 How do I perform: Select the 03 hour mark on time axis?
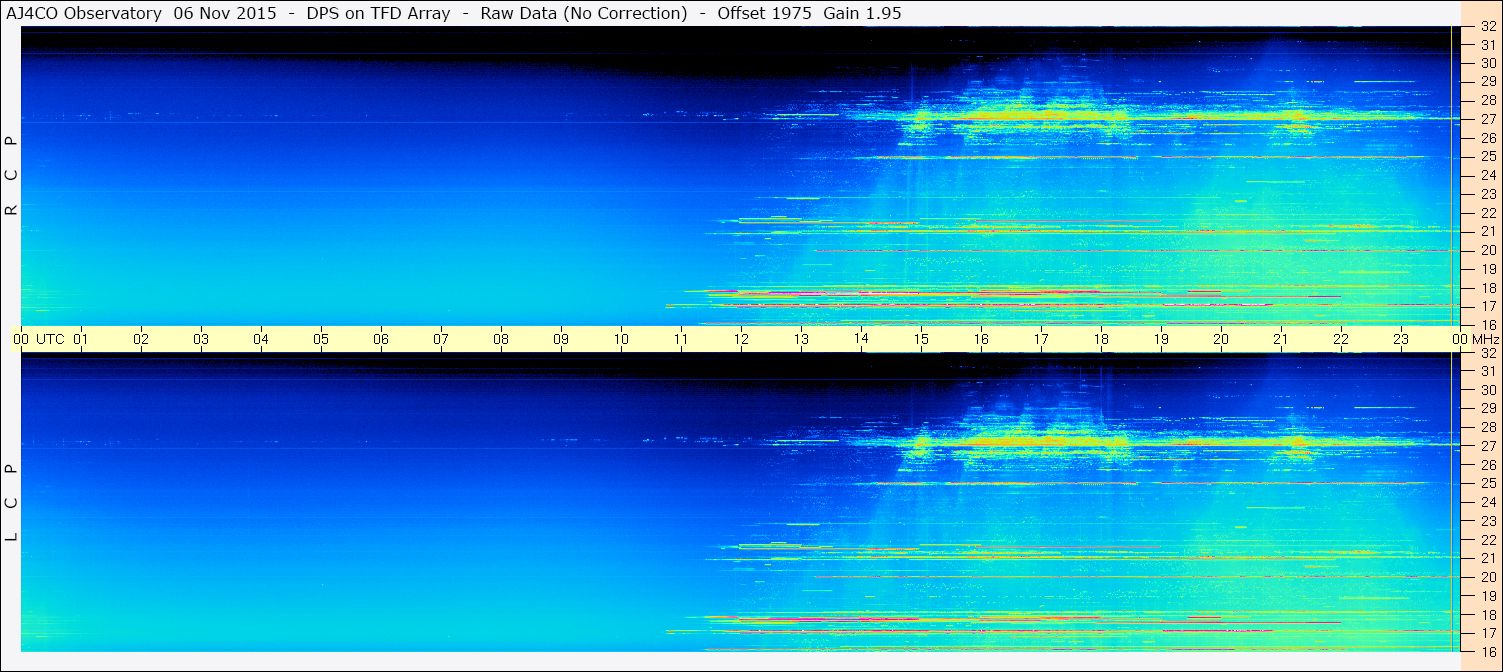coord(201,339)
